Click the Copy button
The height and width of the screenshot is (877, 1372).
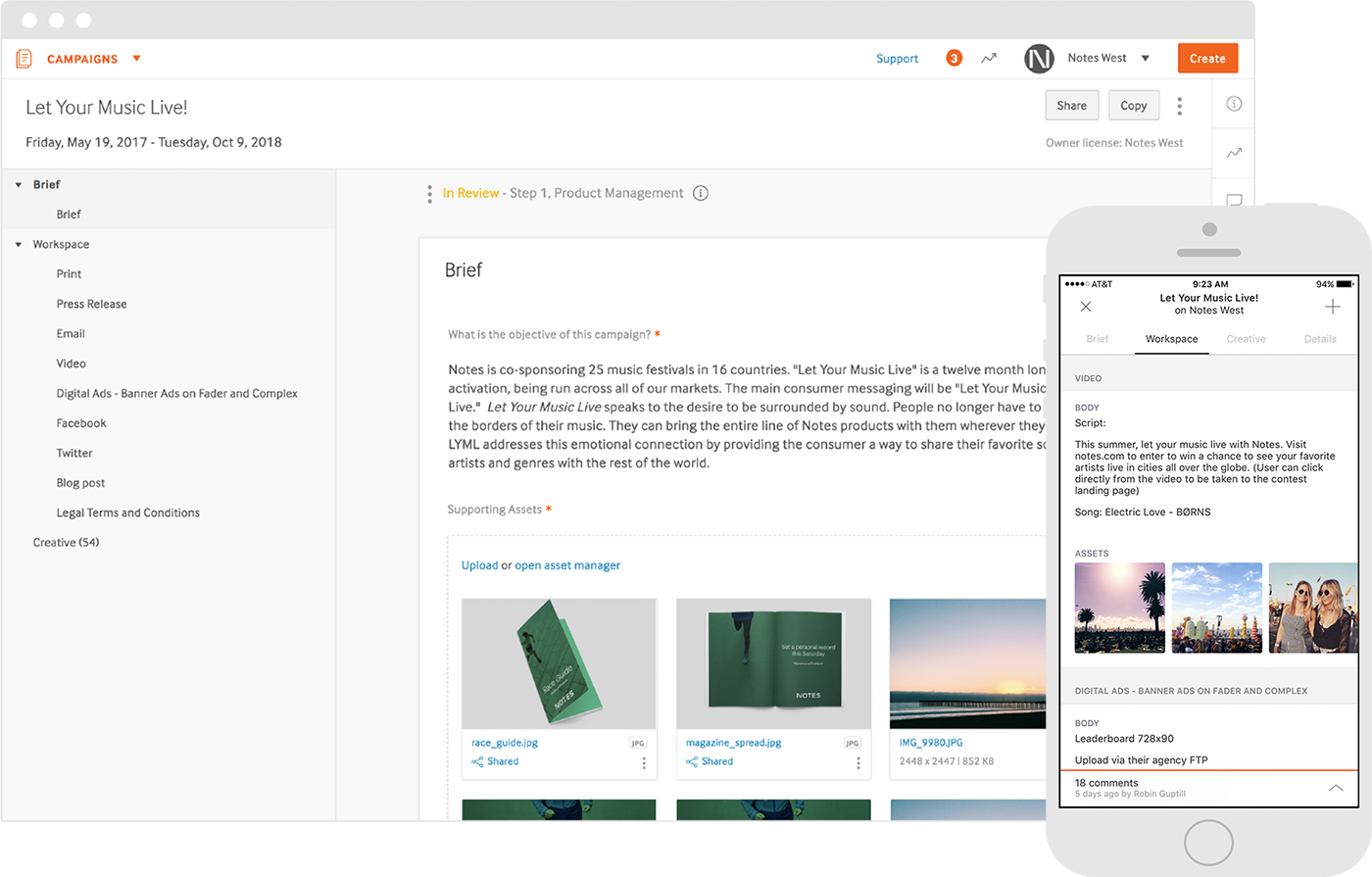point(1134,106)
